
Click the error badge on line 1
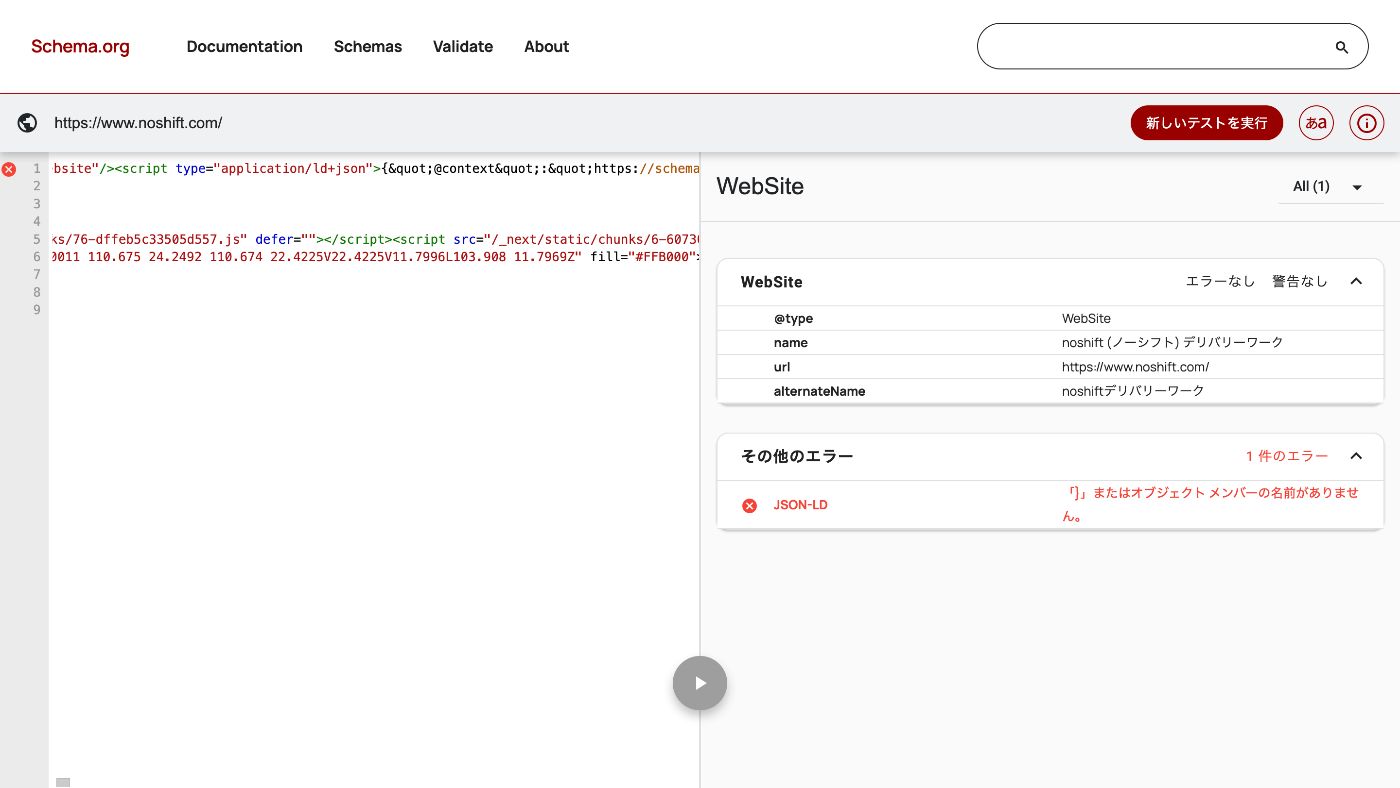tap(9, 168)
